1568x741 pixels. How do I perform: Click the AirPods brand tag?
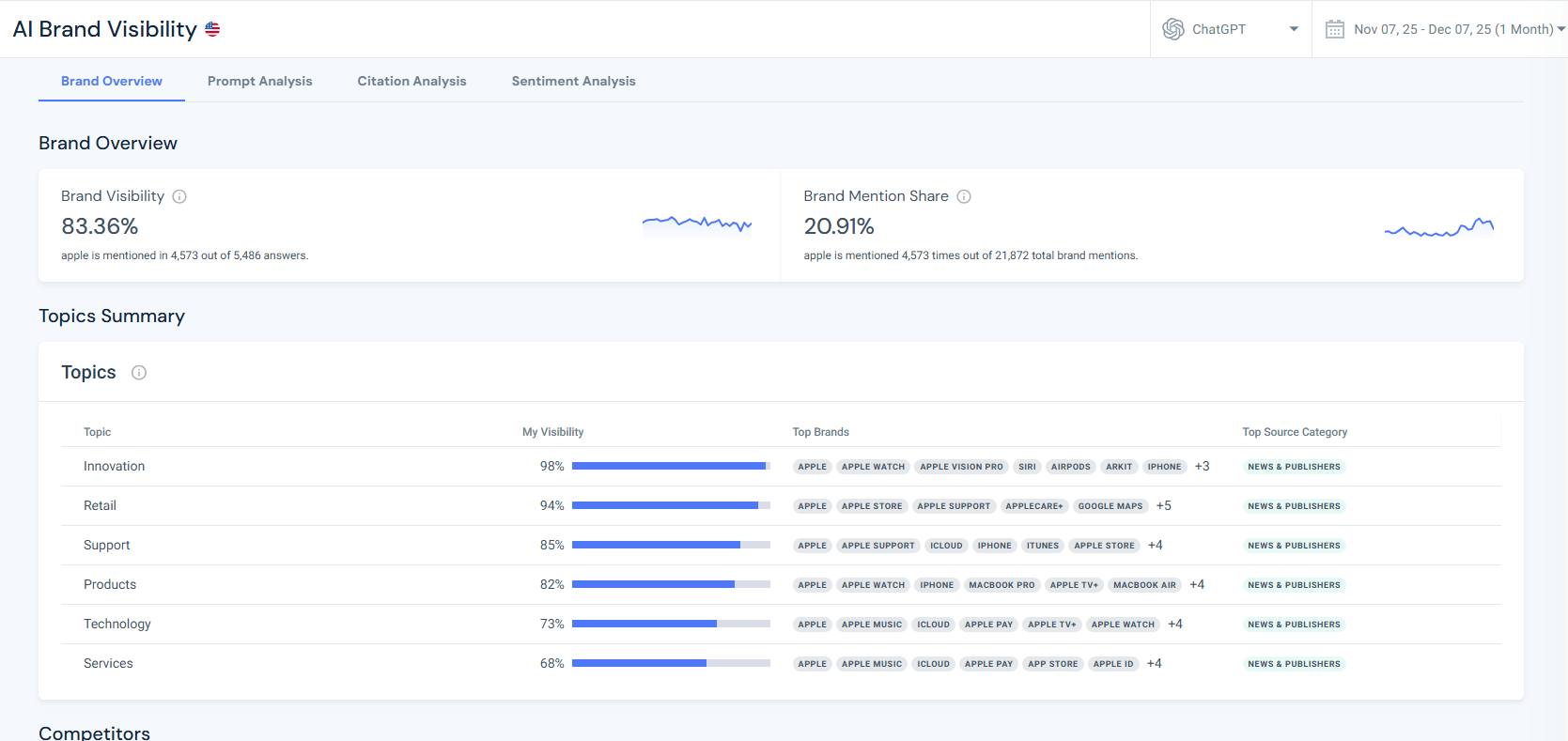tap(1071, 467)
